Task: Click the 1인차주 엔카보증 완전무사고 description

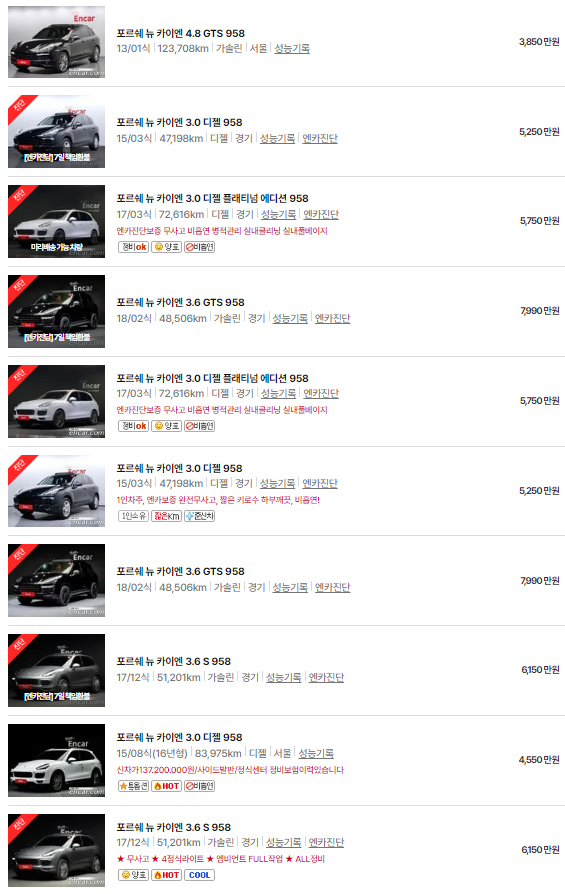Action: click(x=218, y=500)
